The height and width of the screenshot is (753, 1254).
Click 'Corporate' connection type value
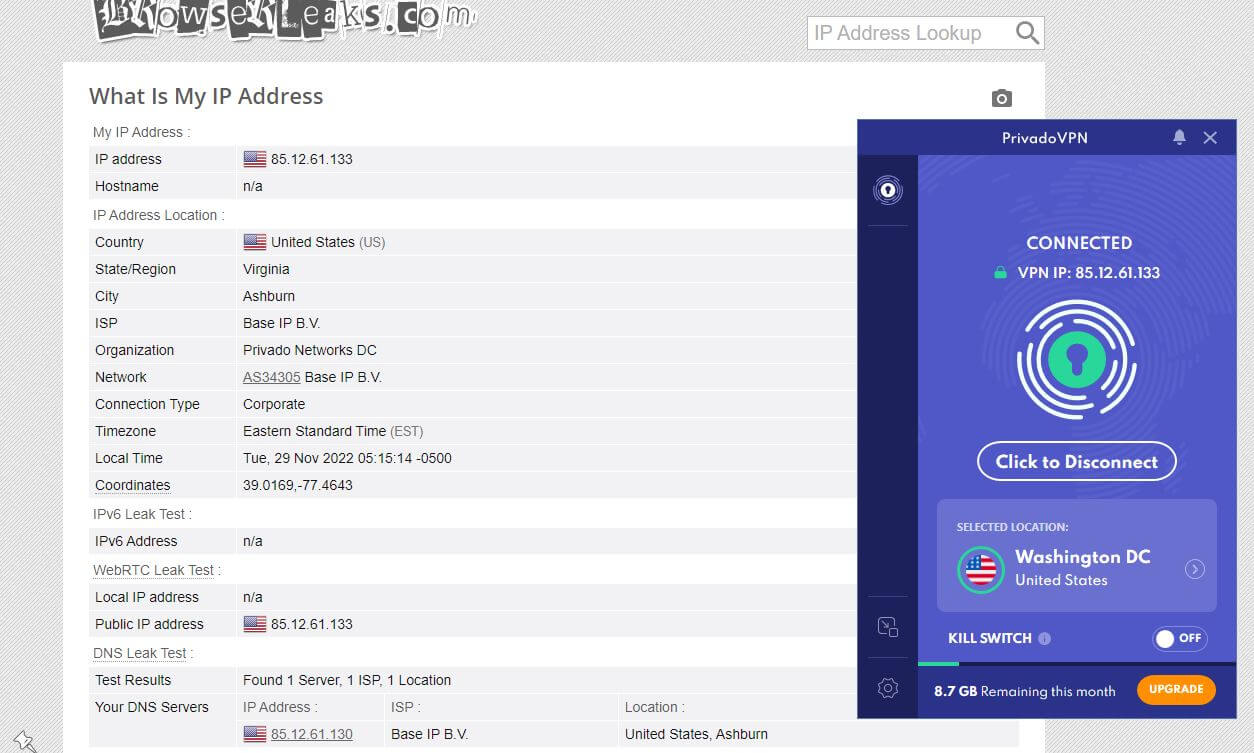(x=274, y=404)
